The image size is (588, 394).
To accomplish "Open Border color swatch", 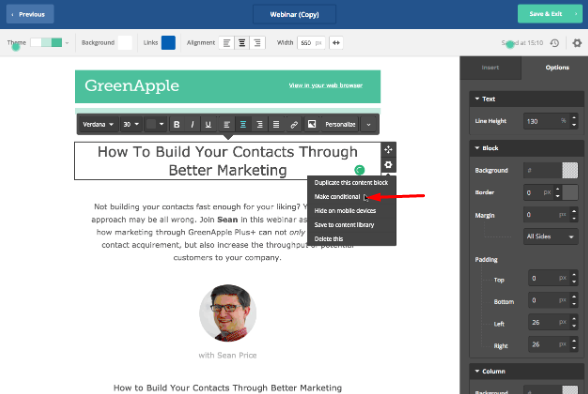I will click(570, 192).
